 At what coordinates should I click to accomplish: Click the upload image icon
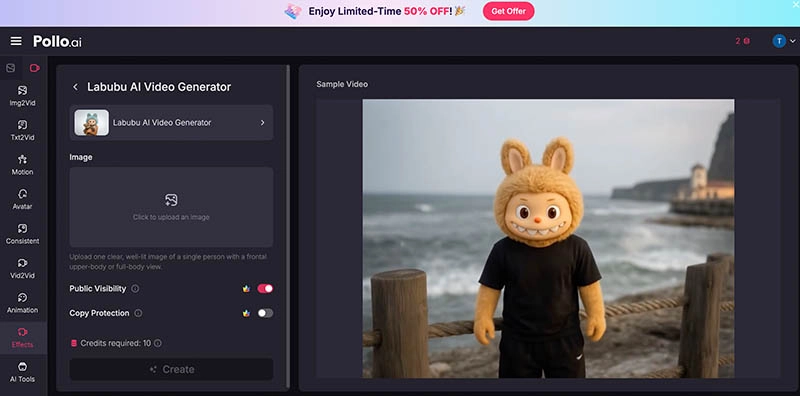(x=171, y=200)
